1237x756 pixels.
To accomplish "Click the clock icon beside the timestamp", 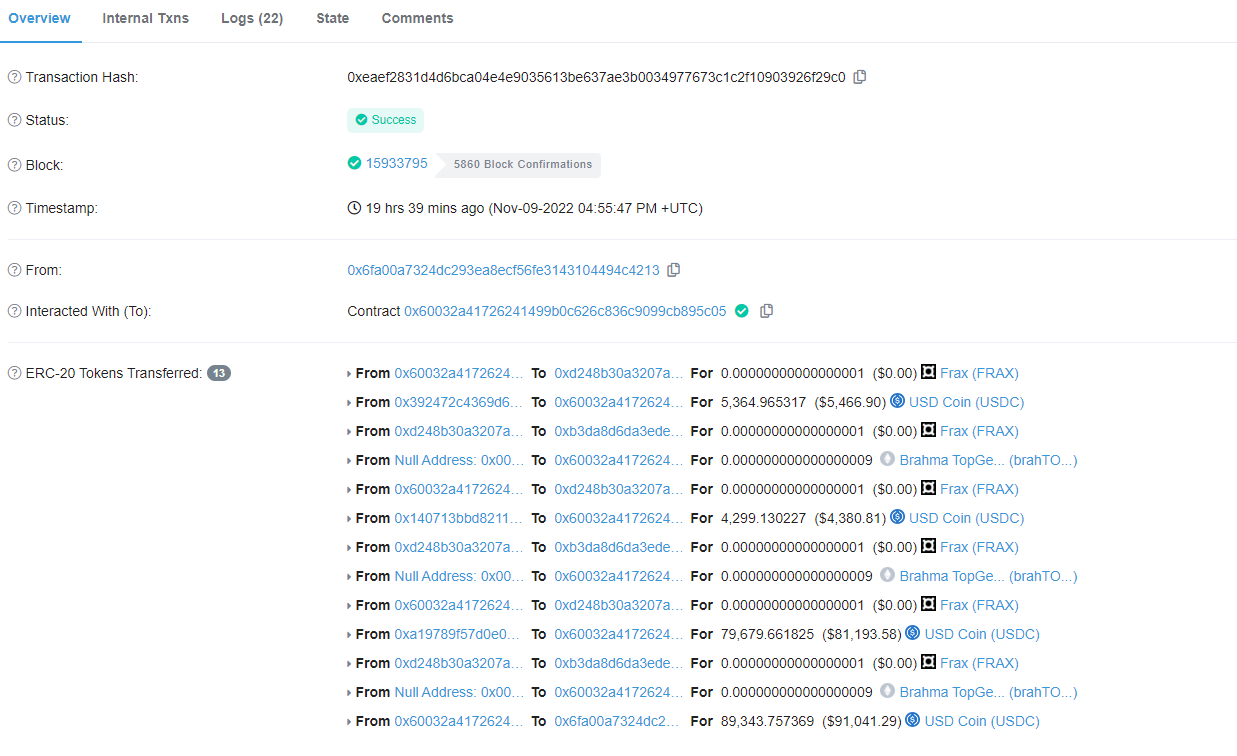I will (353, 207).
